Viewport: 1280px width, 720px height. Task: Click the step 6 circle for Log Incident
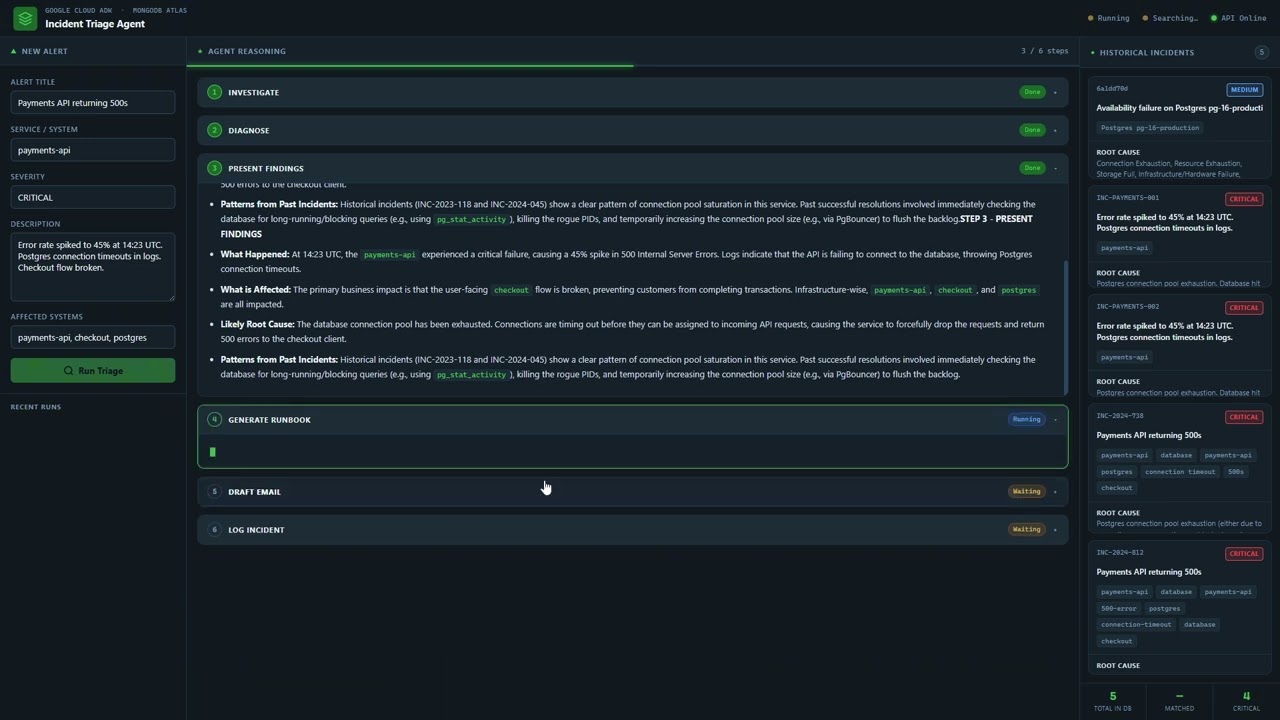coord(214,530)
